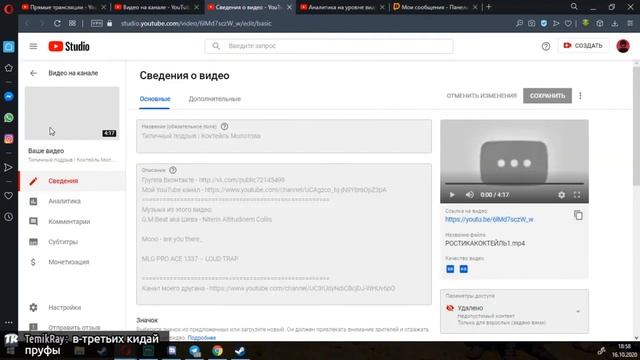Open the three-dot options menu beside СОХРАНИТЬ
The height and width of the screenshot is (360, 640).
(x=580, y=96)
